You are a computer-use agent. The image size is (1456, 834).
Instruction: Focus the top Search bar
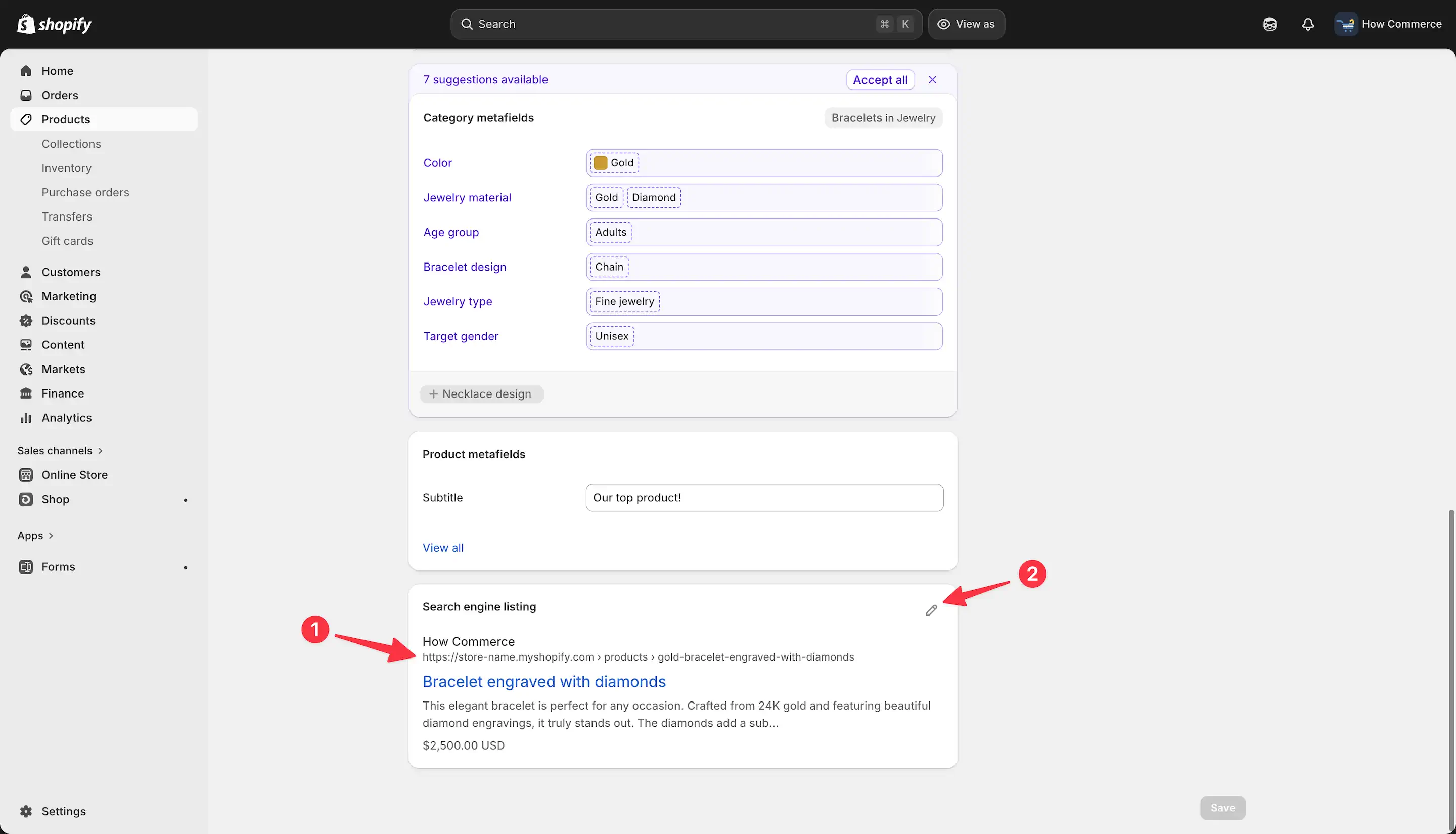[686, 24]
